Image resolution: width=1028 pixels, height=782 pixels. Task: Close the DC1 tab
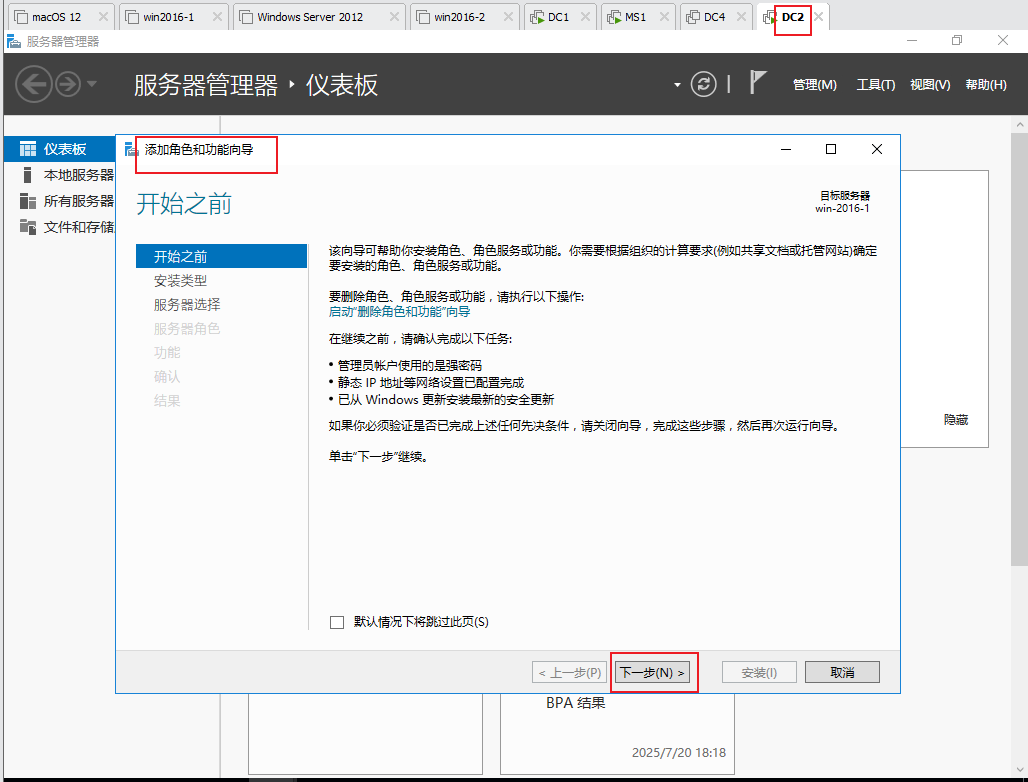coord(585,17)
